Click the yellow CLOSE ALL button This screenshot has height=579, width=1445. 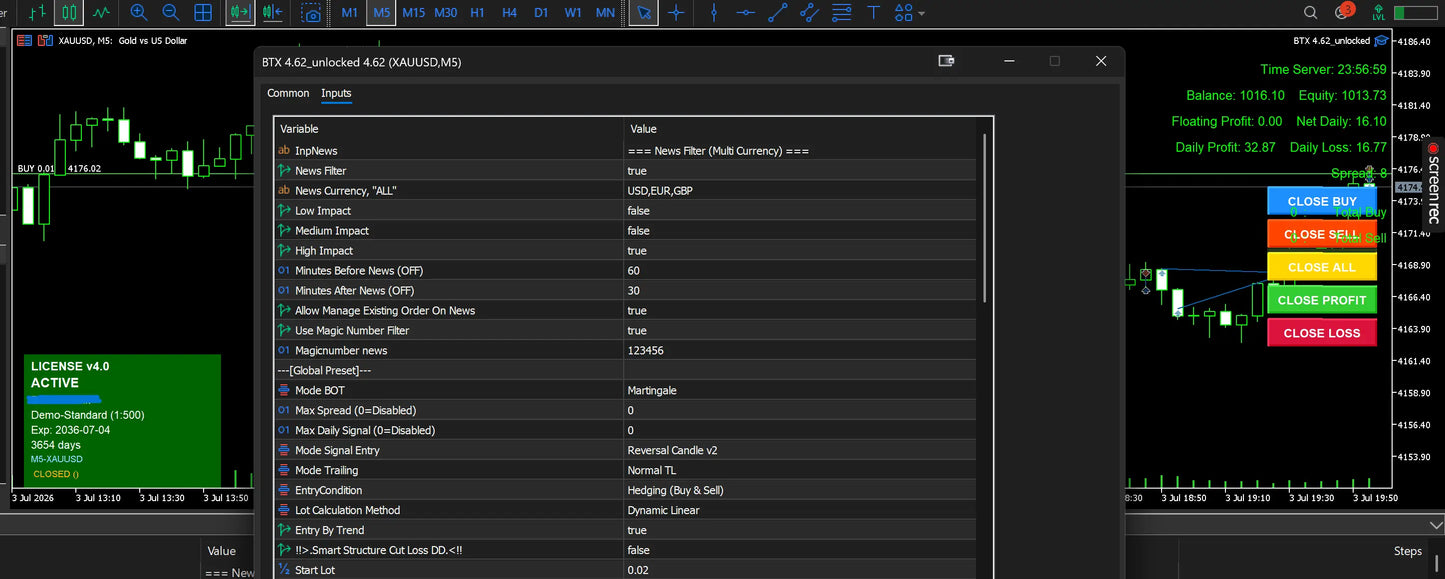click(1322, 267)
